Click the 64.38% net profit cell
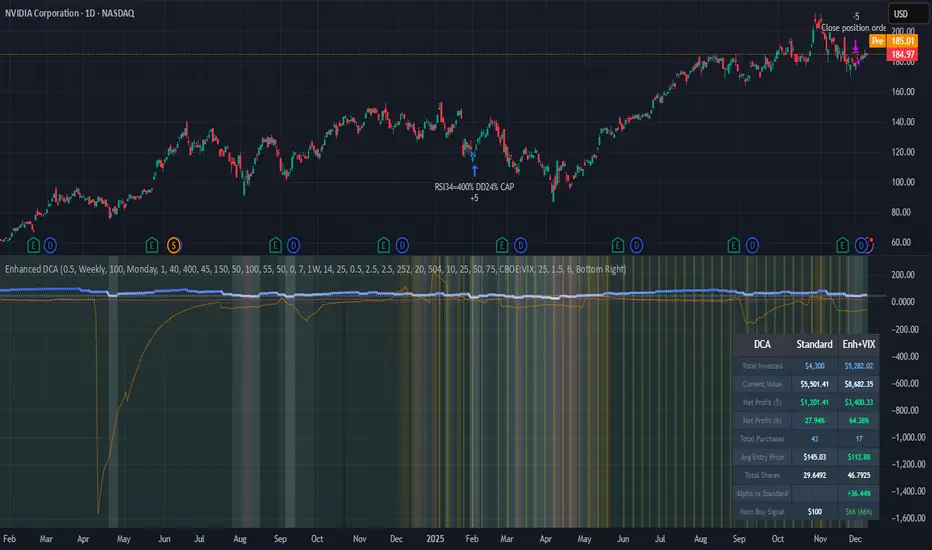The height and width of the screenshot is (550, 932). (x=859, y=420)
